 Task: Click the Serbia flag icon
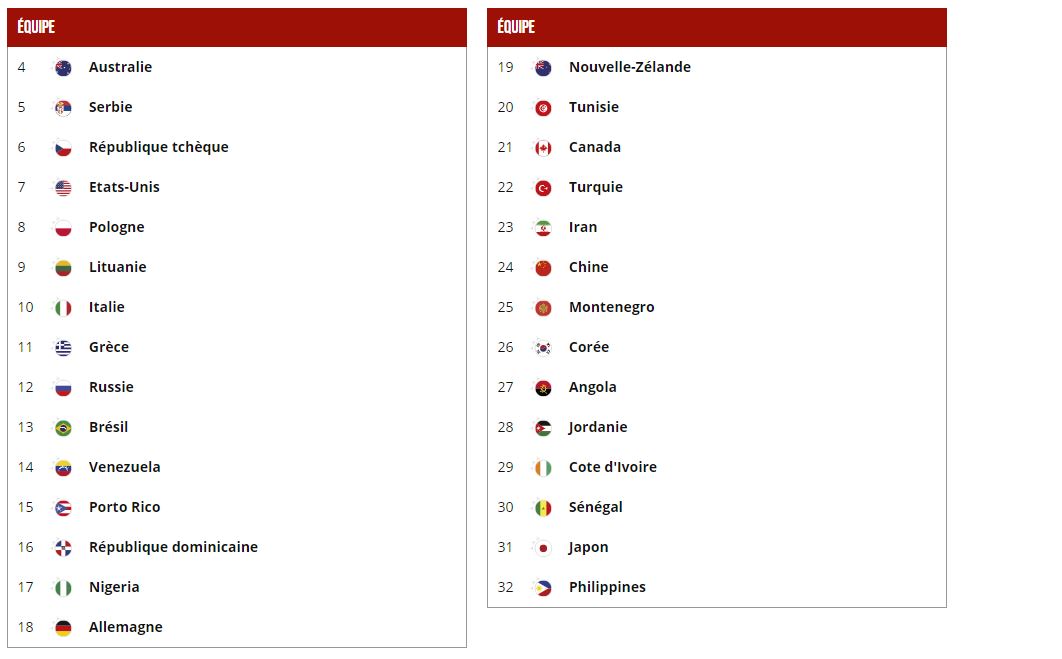(x=63, y=108)
